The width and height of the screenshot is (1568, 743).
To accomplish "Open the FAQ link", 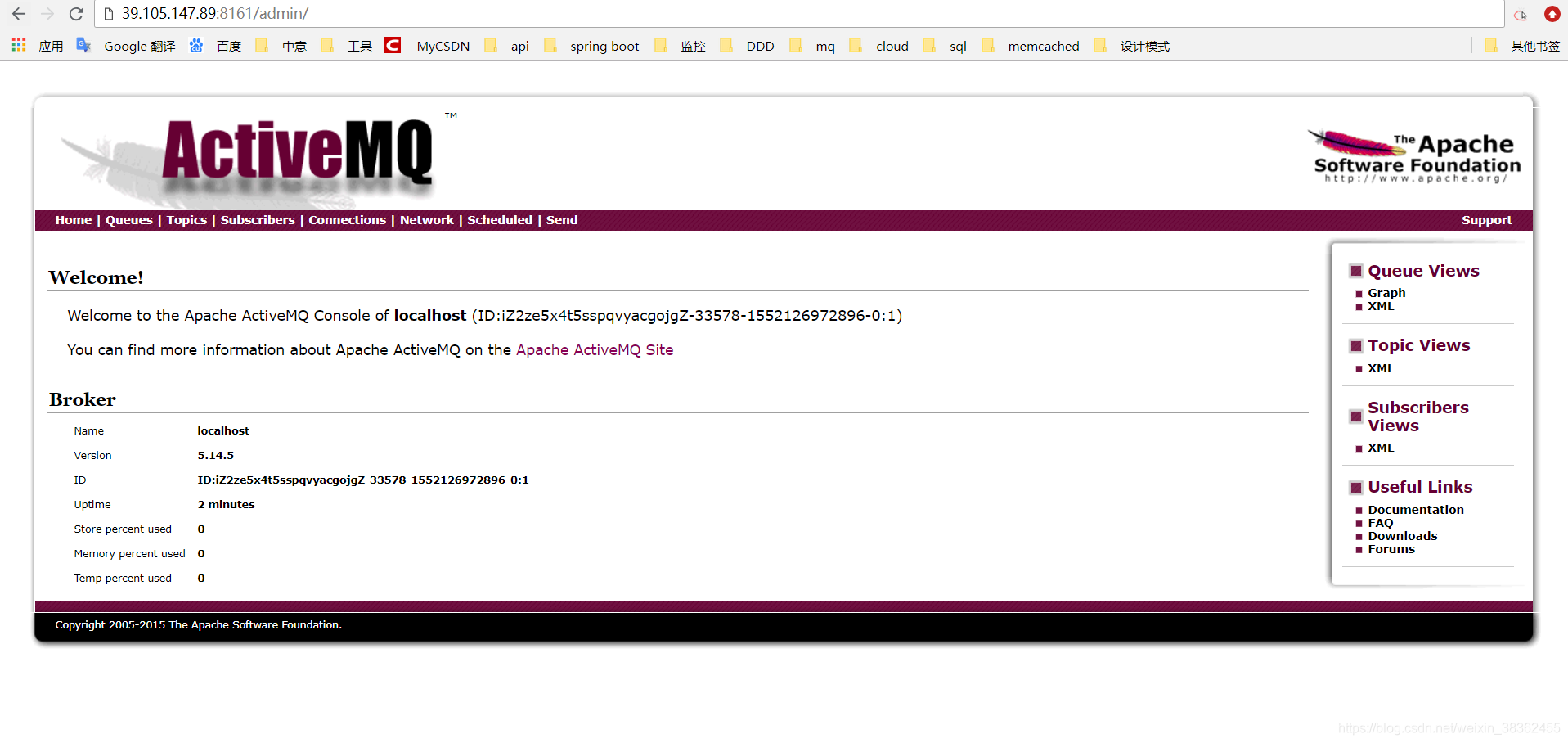I will point(1381,523).
